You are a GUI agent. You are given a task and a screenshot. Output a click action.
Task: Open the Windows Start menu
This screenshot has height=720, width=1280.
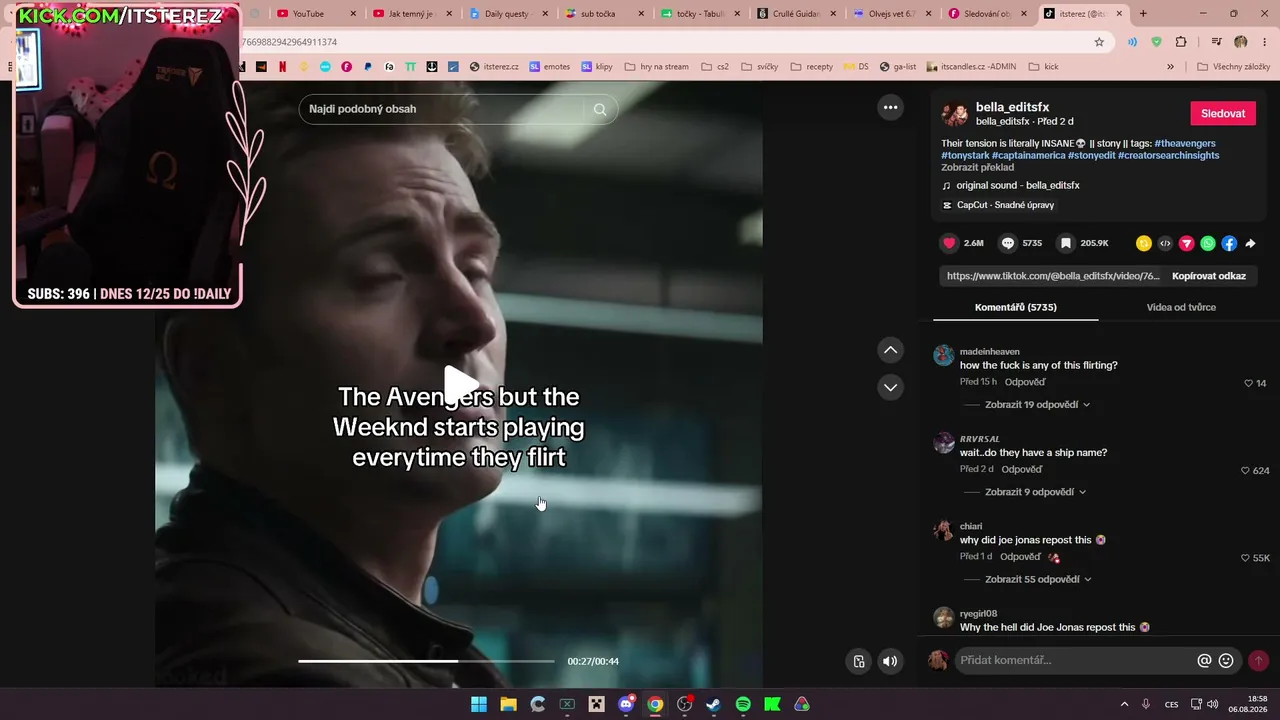coord(479,704)
